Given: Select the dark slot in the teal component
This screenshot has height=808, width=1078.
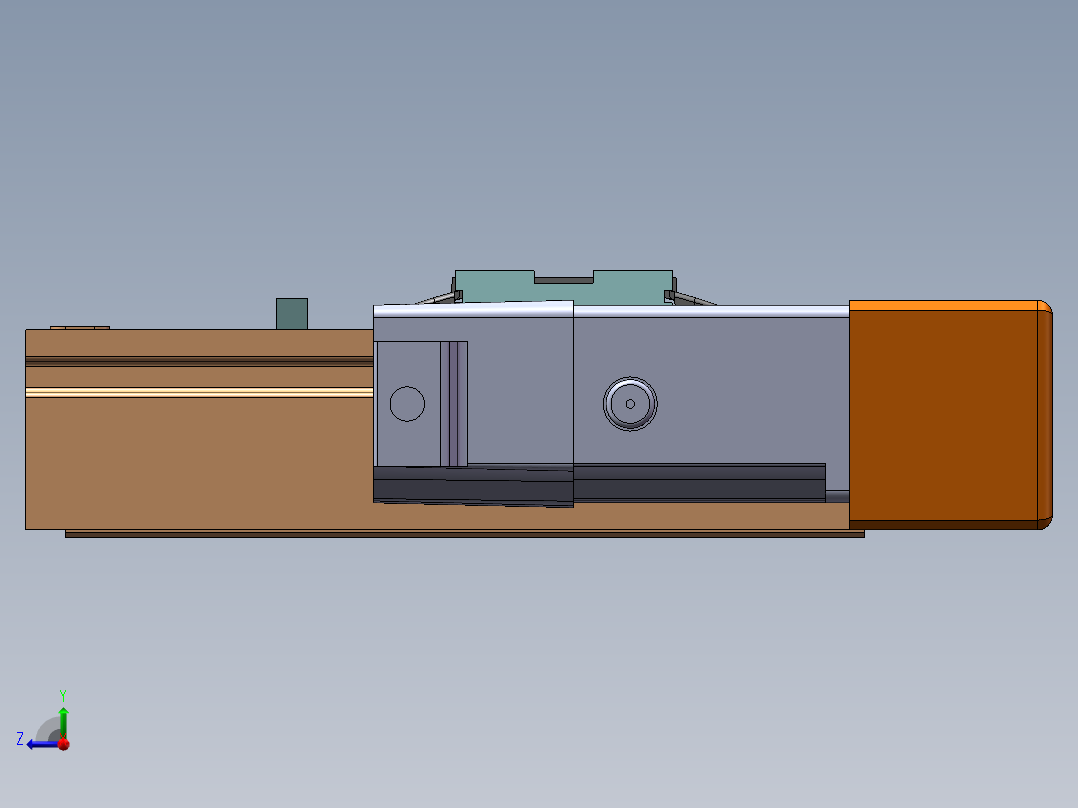Looking at the screenshot, I should click(x=564, y=279).
